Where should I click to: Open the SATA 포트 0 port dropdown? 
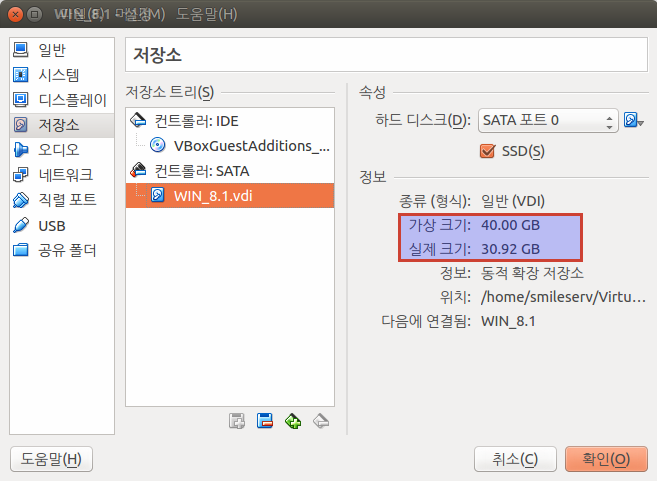tap(548, 121)
